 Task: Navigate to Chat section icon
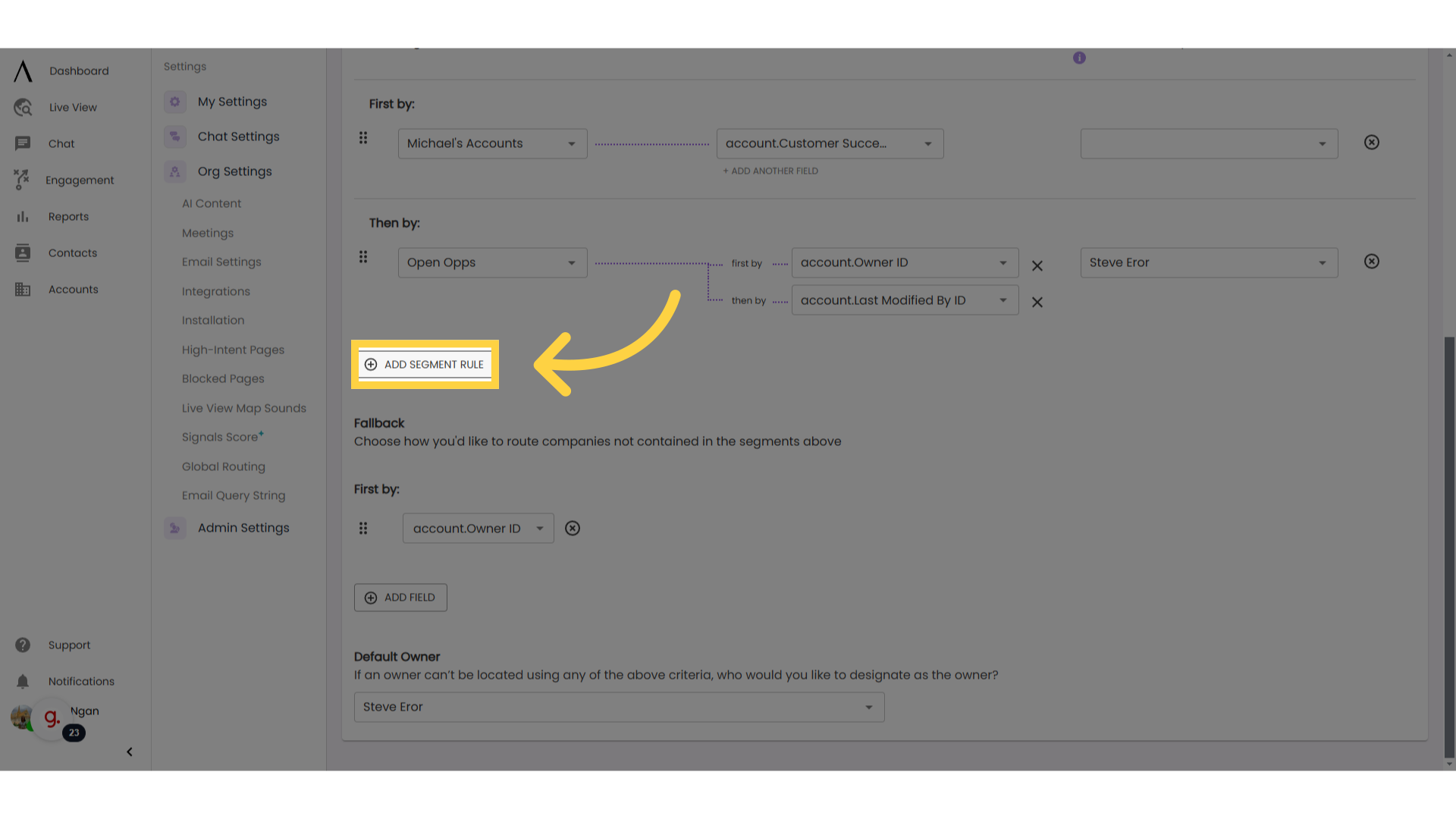[22, 143]
